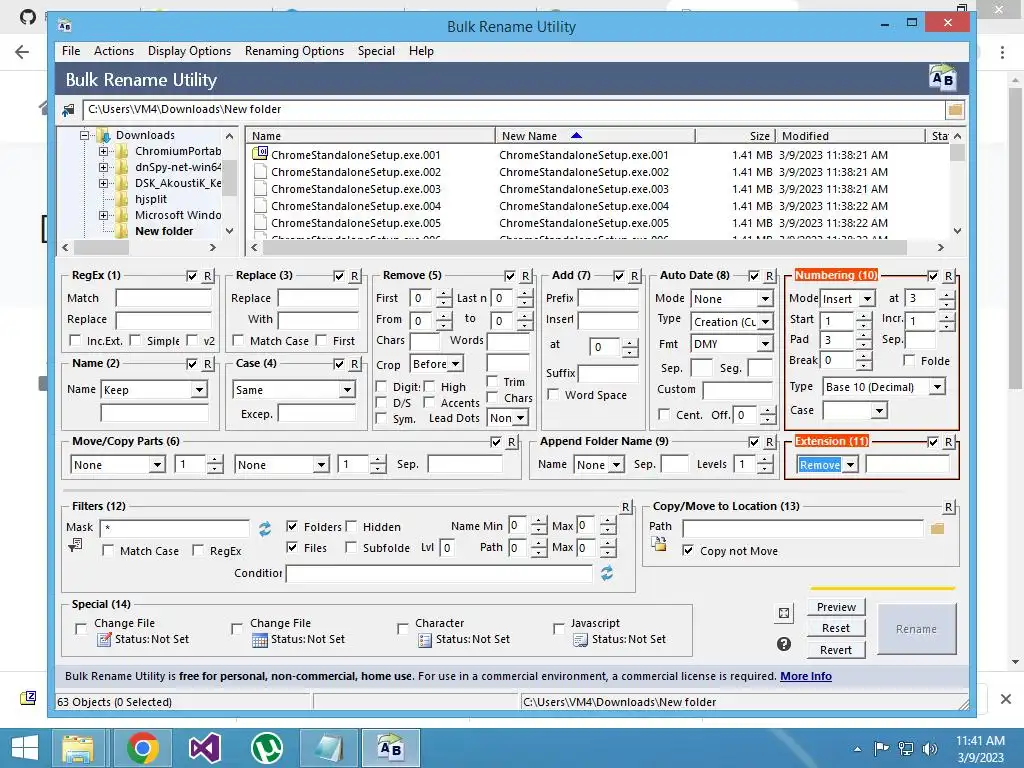Open the Change File Timestamps calendar icon
The image size is (1024, 768).
point(260,640)
